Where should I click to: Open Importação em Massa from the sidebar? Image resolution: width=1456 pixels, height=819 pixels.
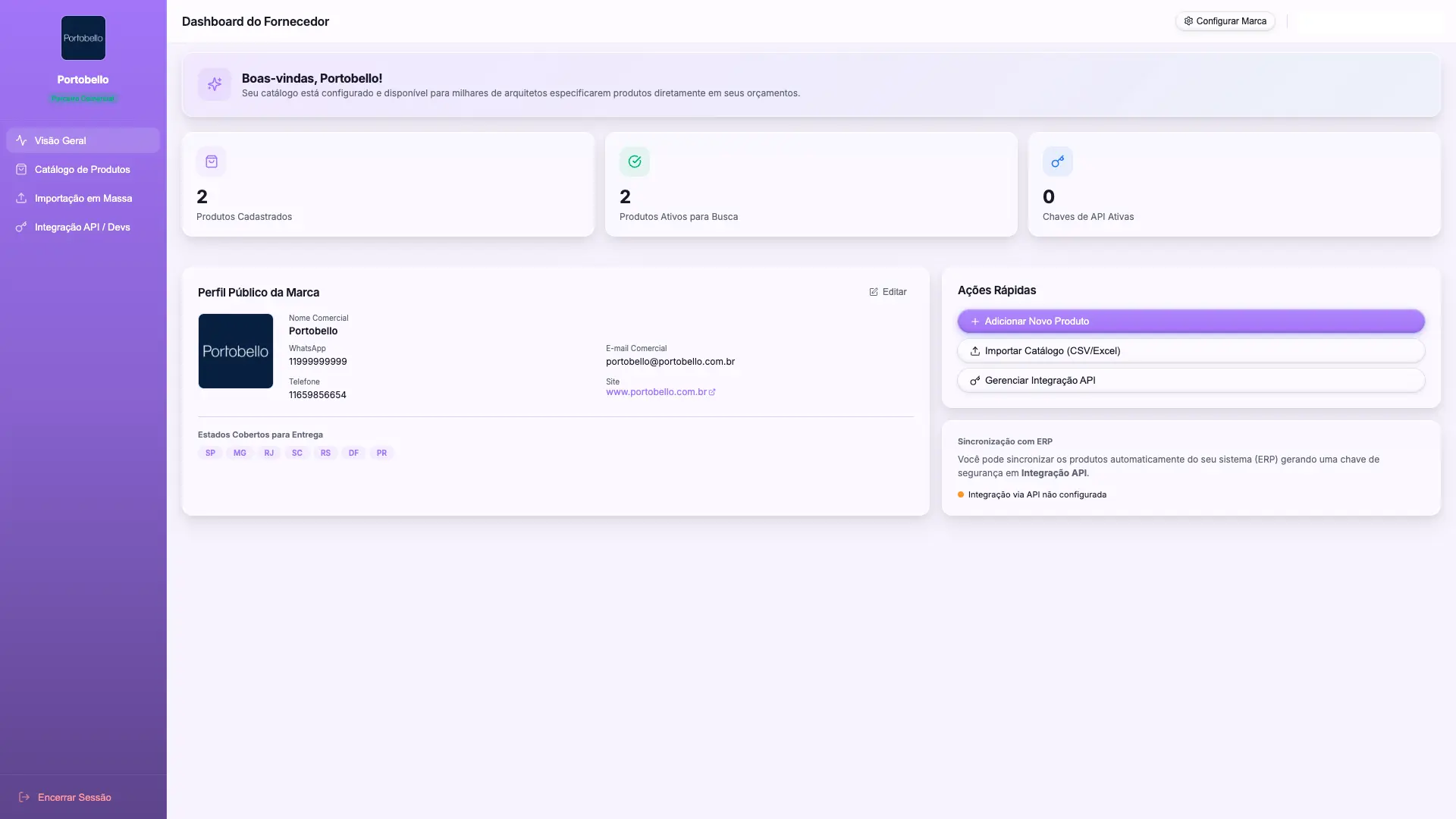[83, 198]
